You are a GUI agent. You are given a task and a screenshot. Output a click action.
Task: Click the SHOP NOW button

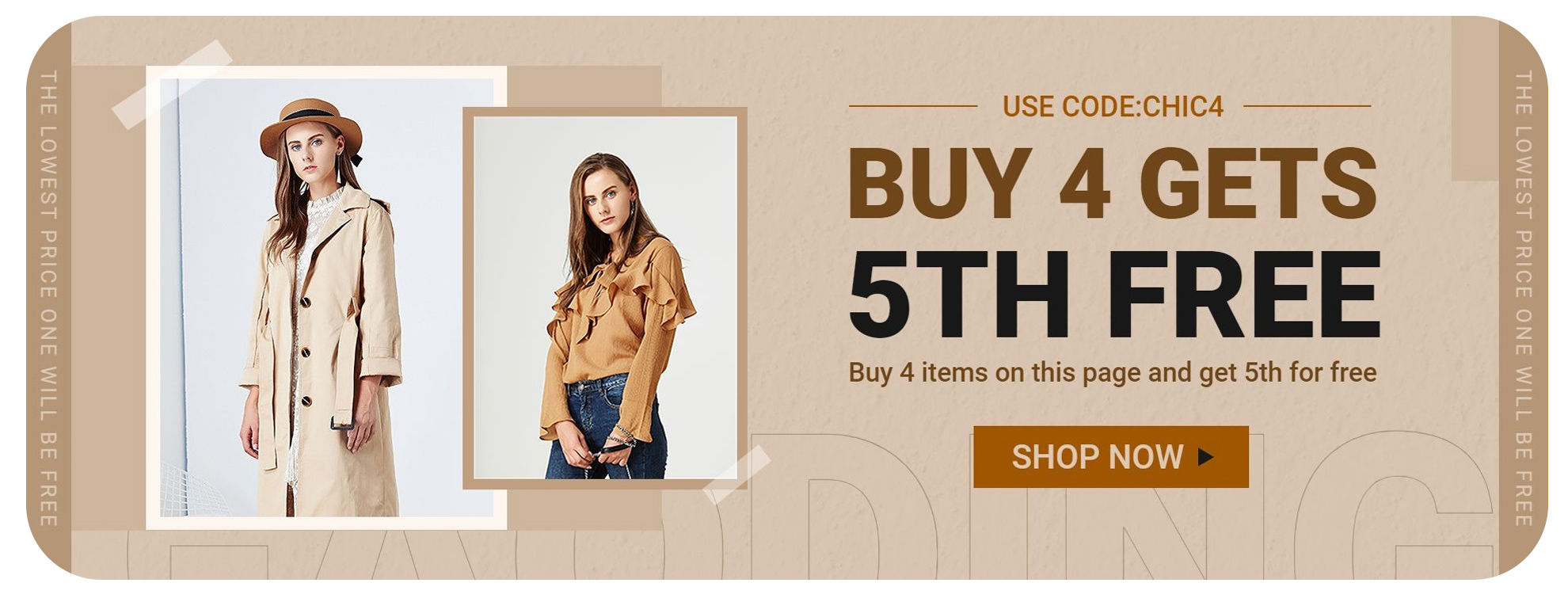click(1110, 457)
